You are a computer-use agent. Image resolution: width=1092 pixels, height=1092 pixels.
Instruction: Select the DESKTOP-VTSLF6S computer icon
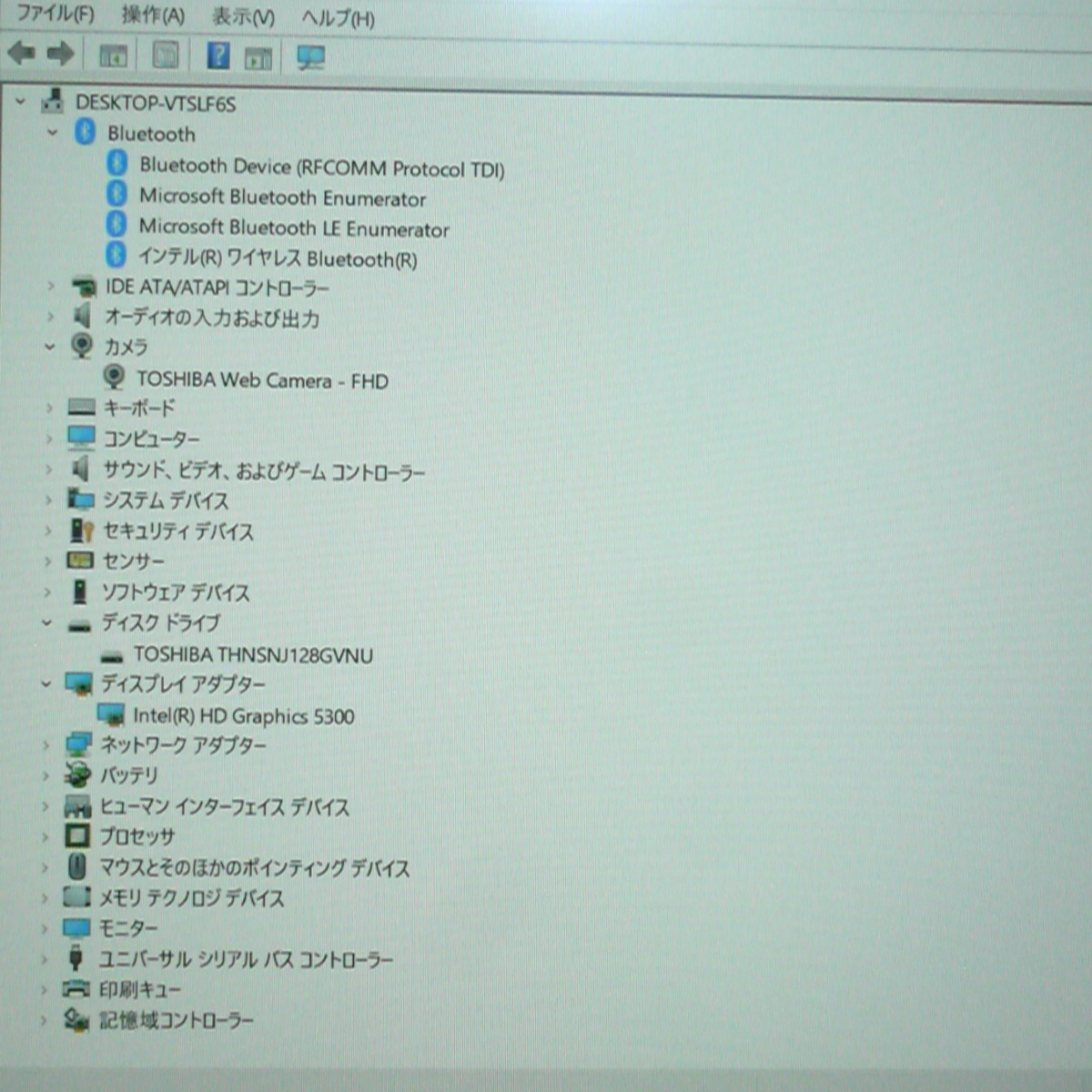(53, 101)
